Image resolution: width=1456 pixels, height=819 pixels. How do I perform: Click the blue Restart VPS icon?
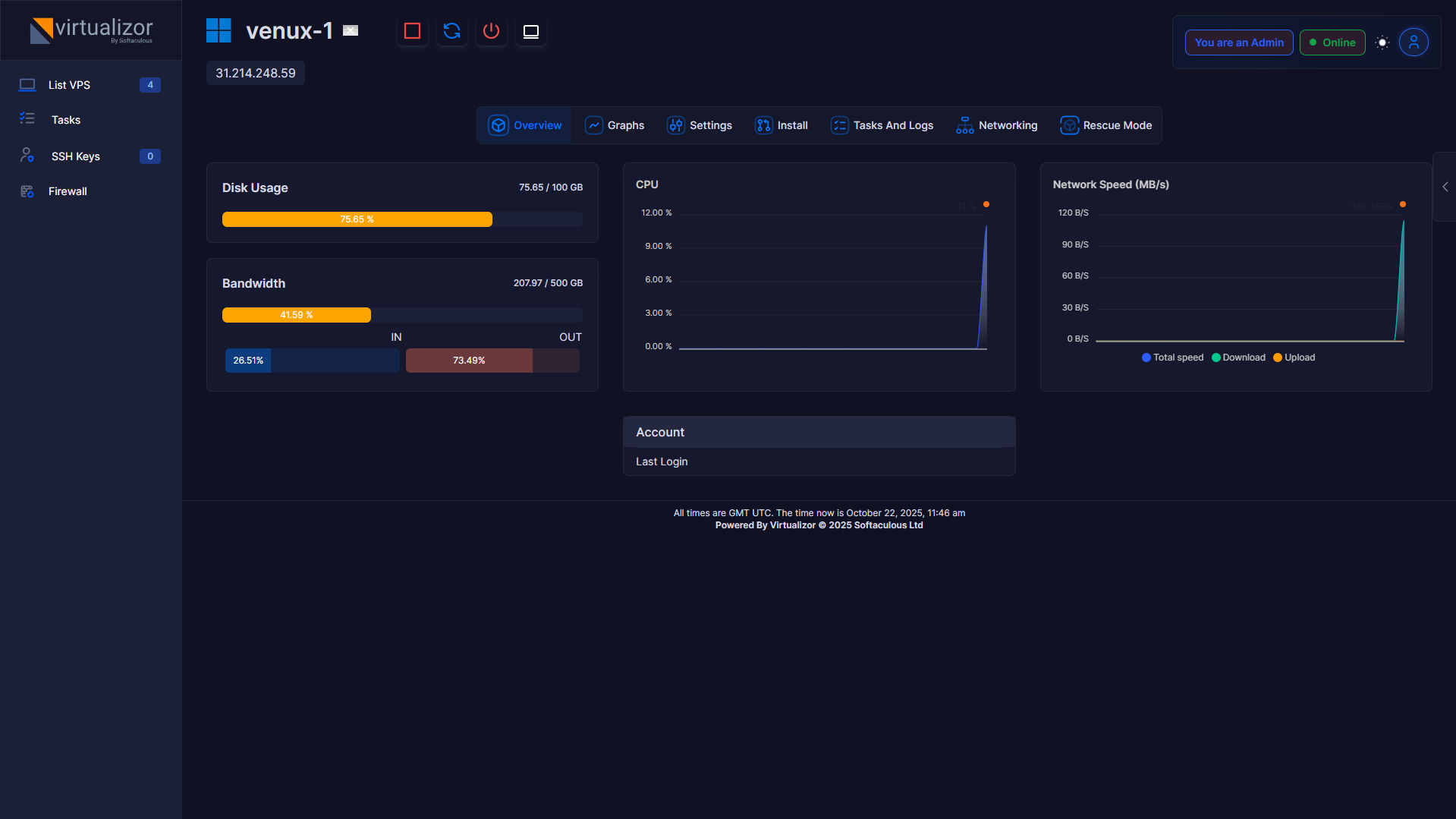point(452,31)
